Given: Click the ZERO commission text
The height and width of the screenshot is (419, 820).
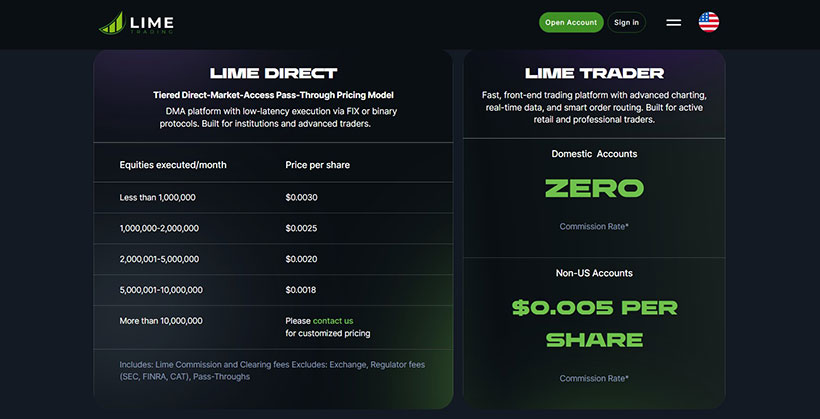Looking at the screenshot, I should tap(595, 188).
